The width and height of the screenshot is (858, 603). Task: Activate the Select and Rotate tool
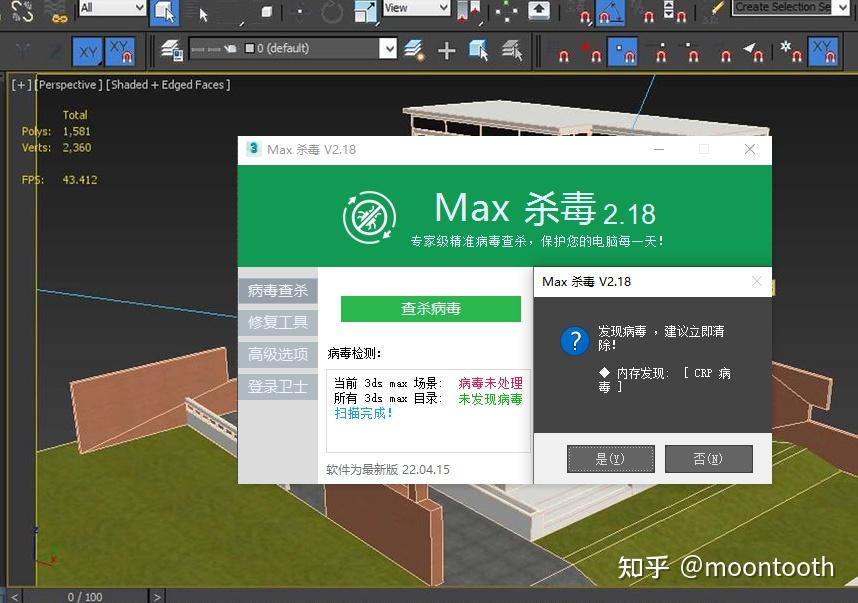[330, 12]
